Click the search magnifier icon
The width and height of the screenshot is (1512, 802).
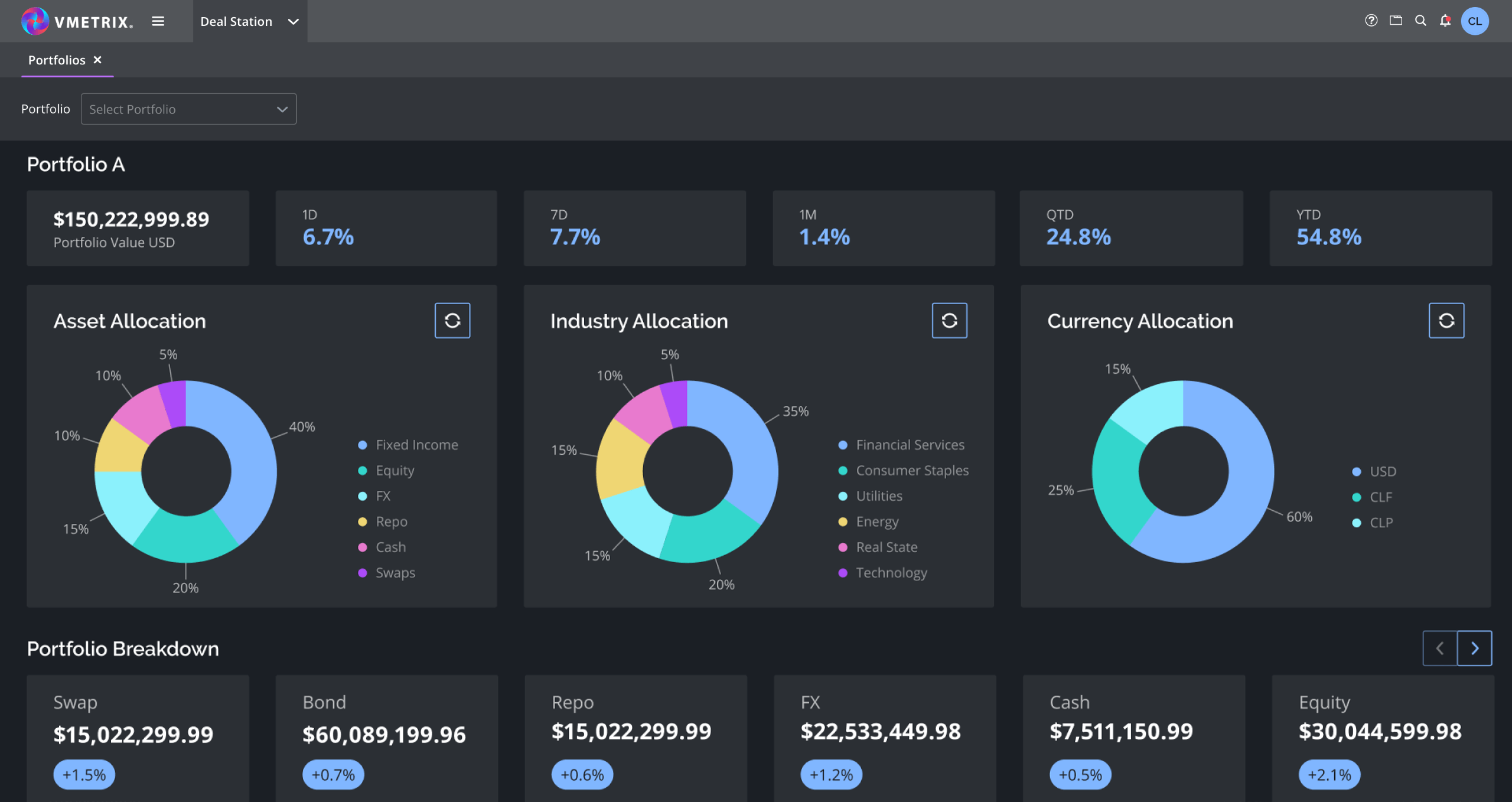coord(1420,21)
